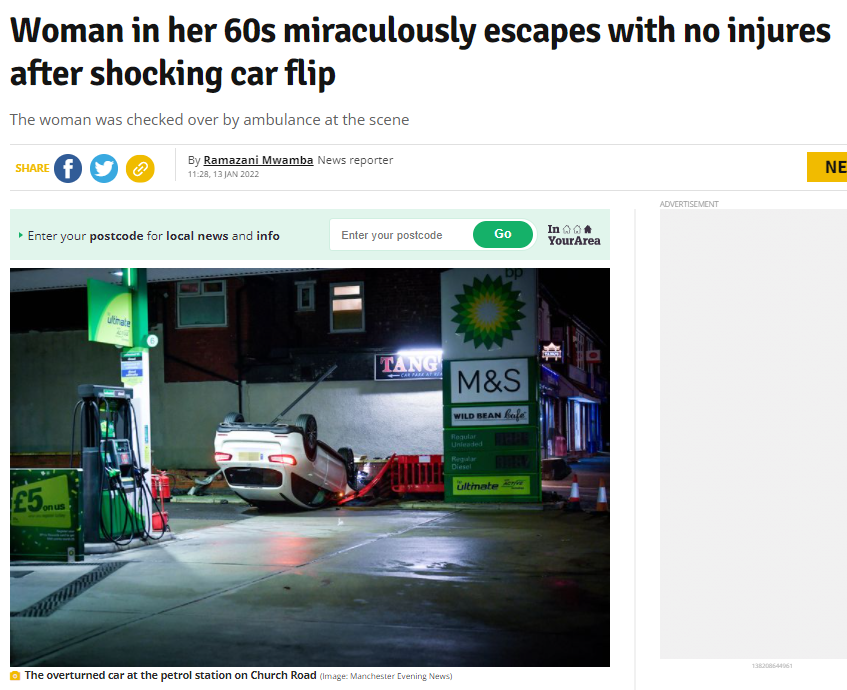Click the image caption about Church Road
This screenshot has height=690, width=847.
pyautogui.click(x=171, y=675)
